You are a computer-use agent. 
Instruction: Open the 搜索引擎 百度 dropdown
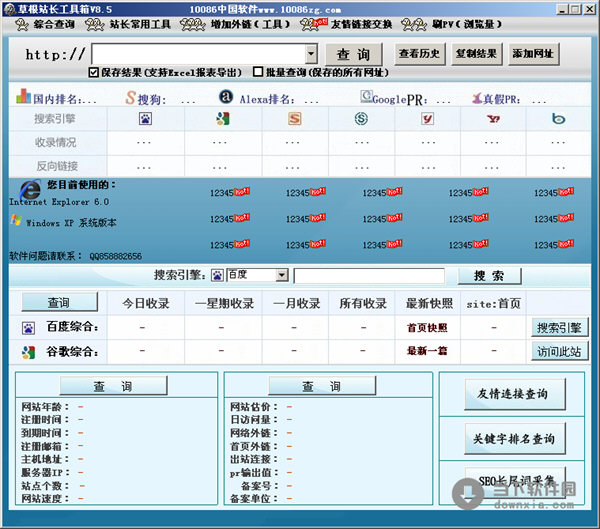pyautogui.click(x=281, y=275)
